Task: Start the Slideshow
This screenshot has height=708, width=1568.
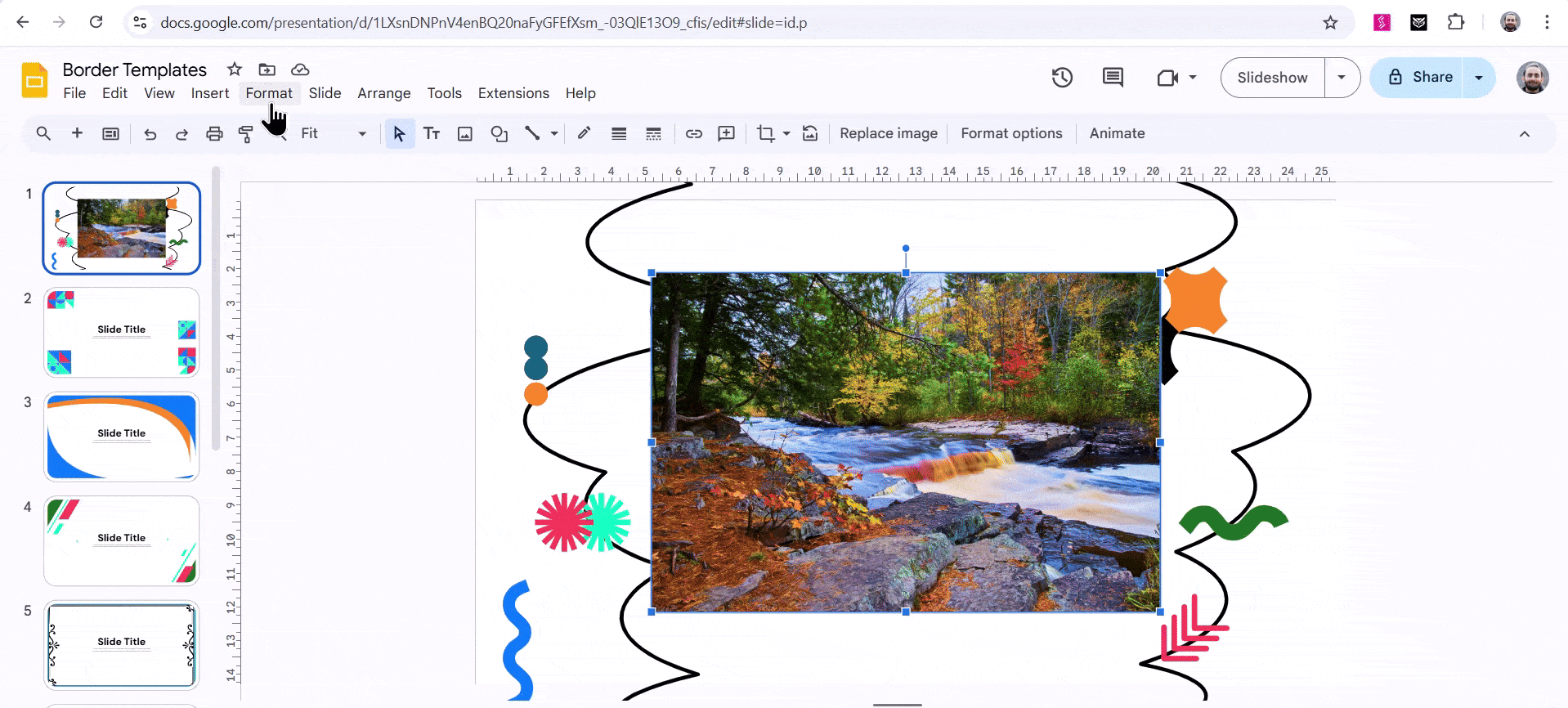Action: pyautogui.click(x=1272, y=78)
